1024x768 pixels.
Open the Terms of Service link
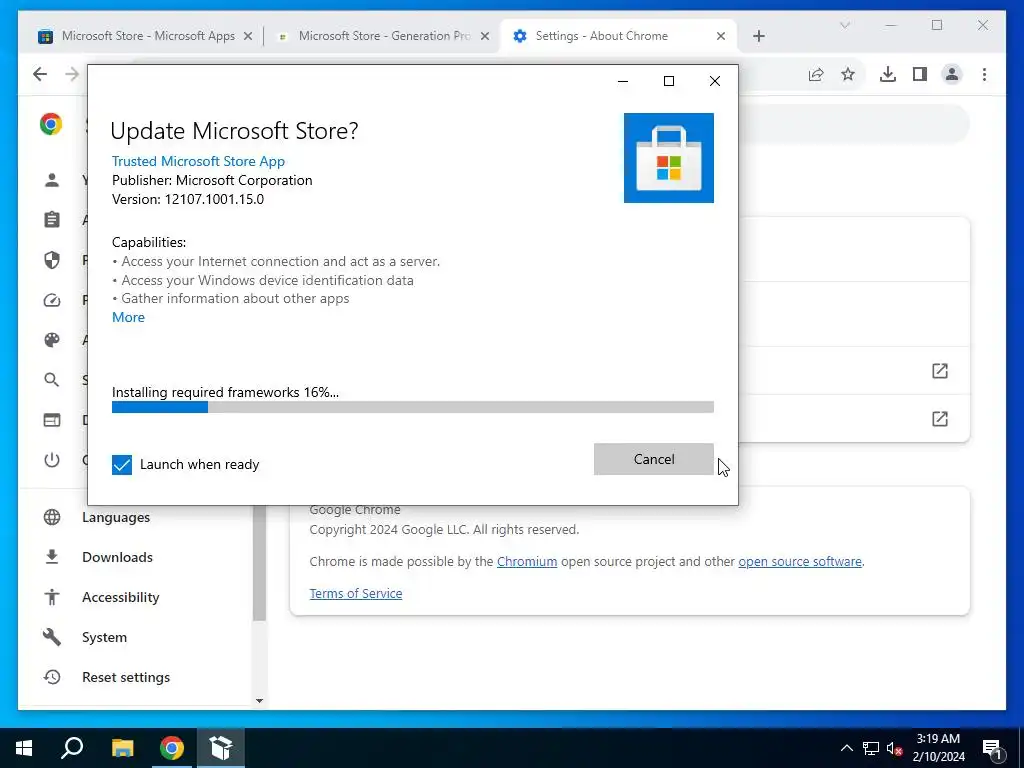tap(355, 594)
